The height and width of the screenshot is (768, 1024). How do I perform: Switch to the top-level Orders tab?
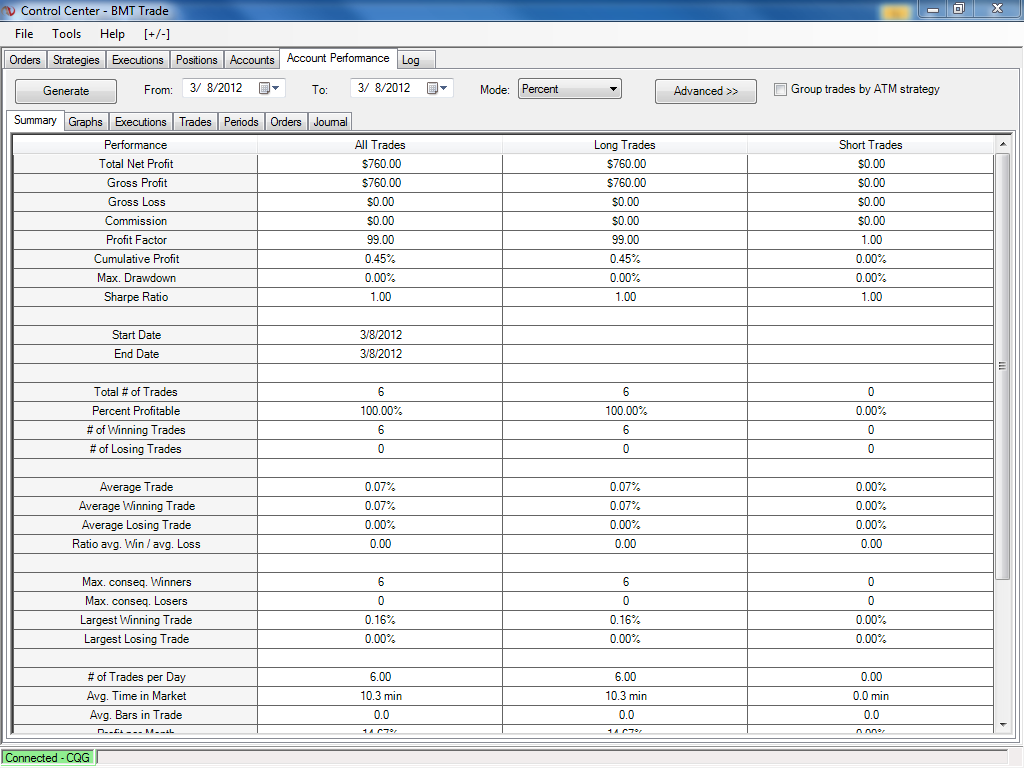pos(25,59)
